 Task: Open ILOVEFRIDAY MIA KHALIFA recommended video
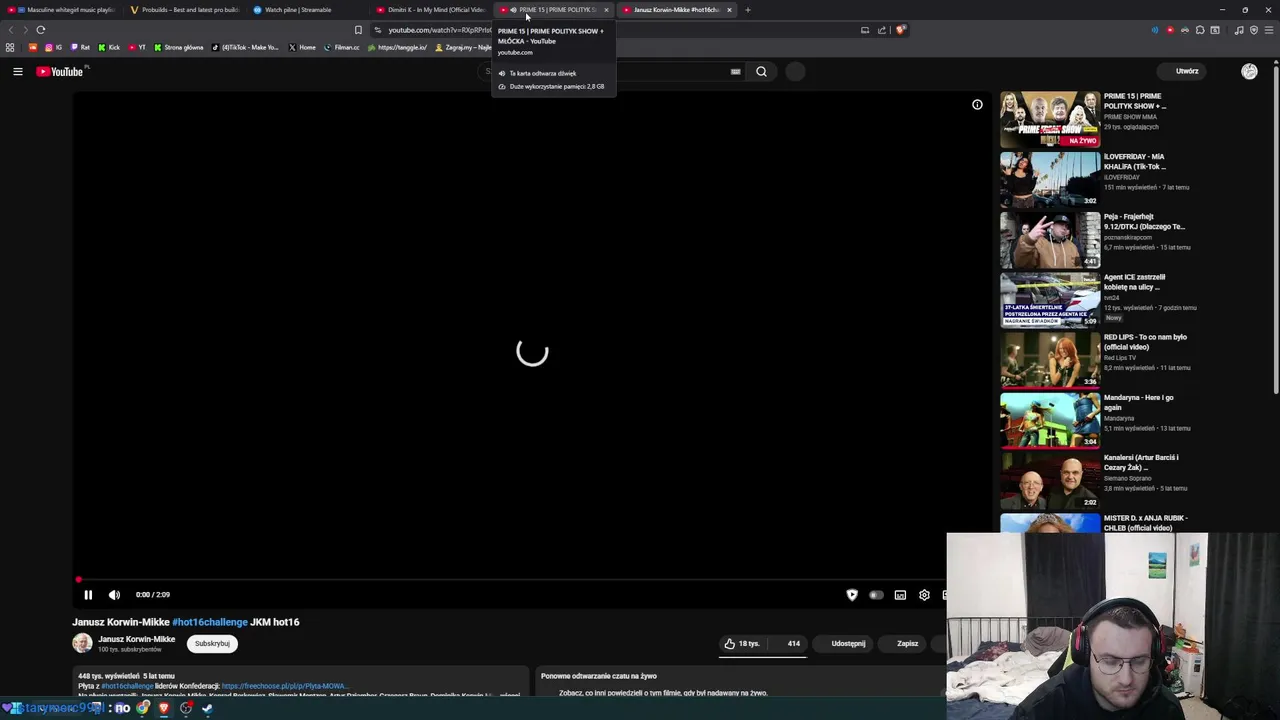(1050, 179)
